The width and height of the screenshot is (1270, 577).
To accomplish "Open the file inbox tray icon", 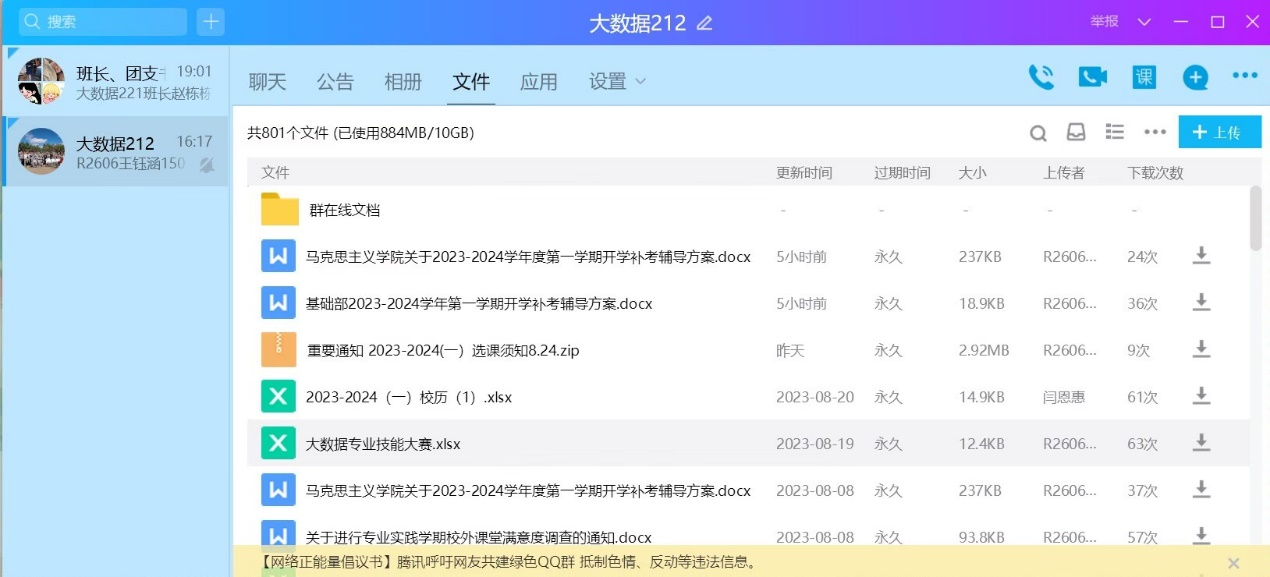I will point(1076,132).
